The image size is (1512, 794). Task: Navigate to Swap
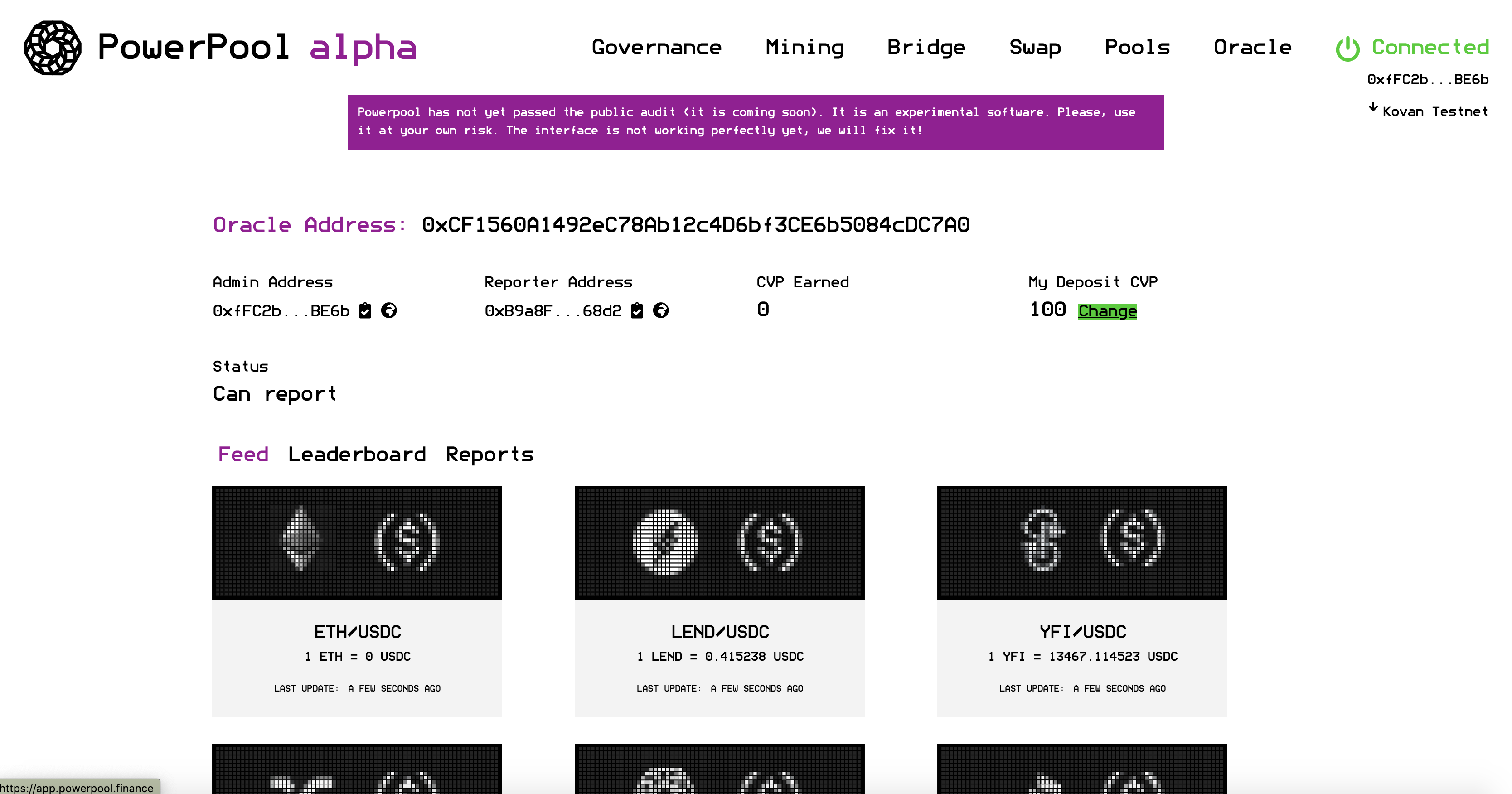1035,48
